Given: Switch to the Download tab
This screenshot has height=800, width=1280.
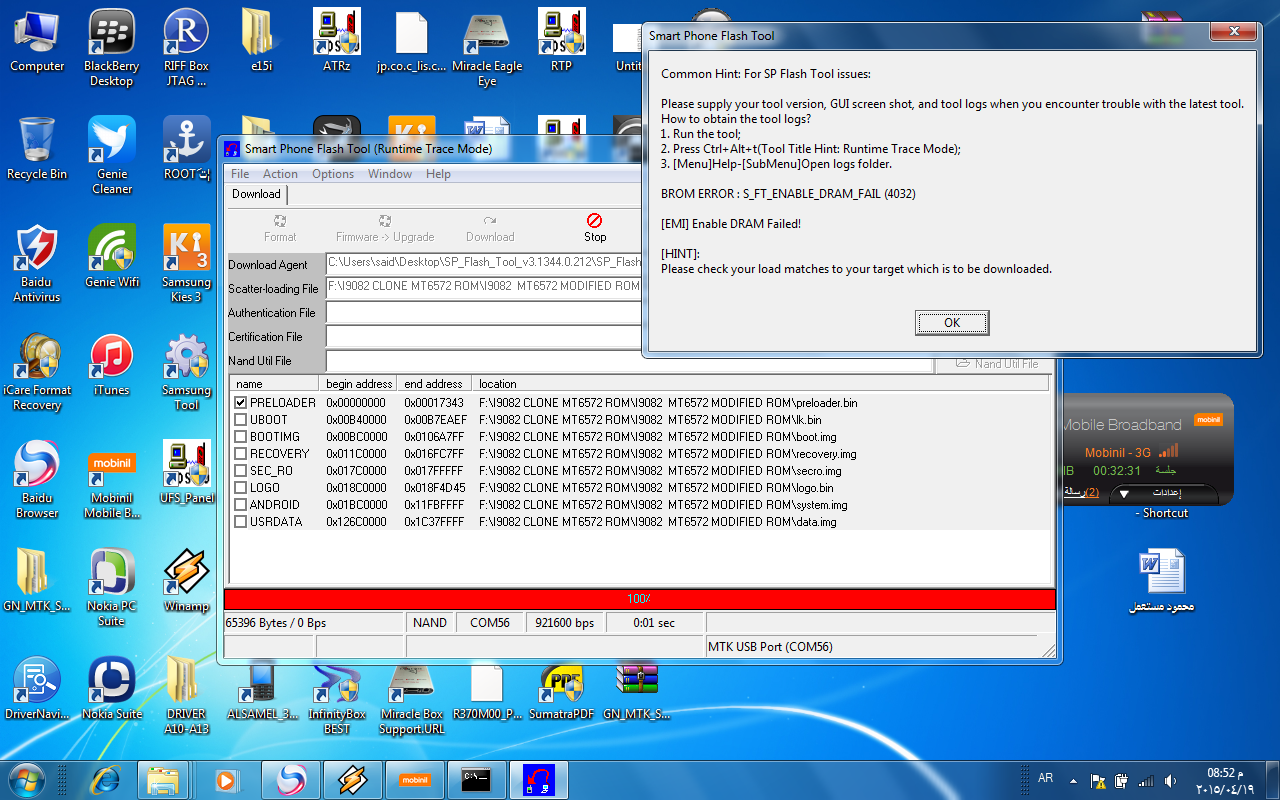Looking at the screenshot, I should point(256,194).
